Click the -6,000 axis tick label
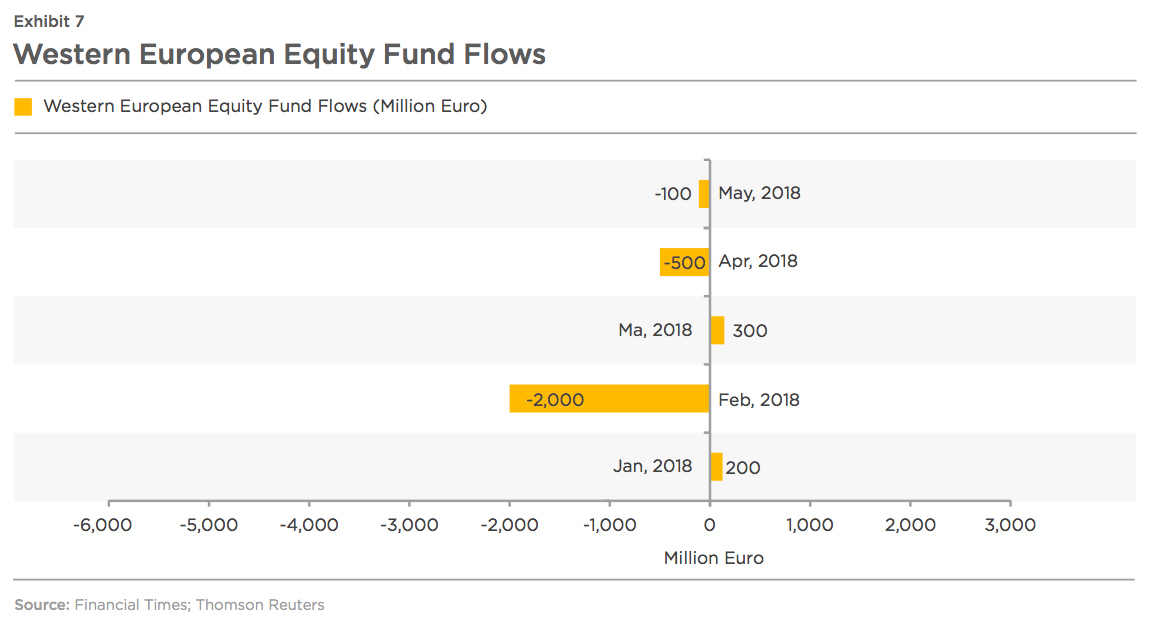 [103, 525]
